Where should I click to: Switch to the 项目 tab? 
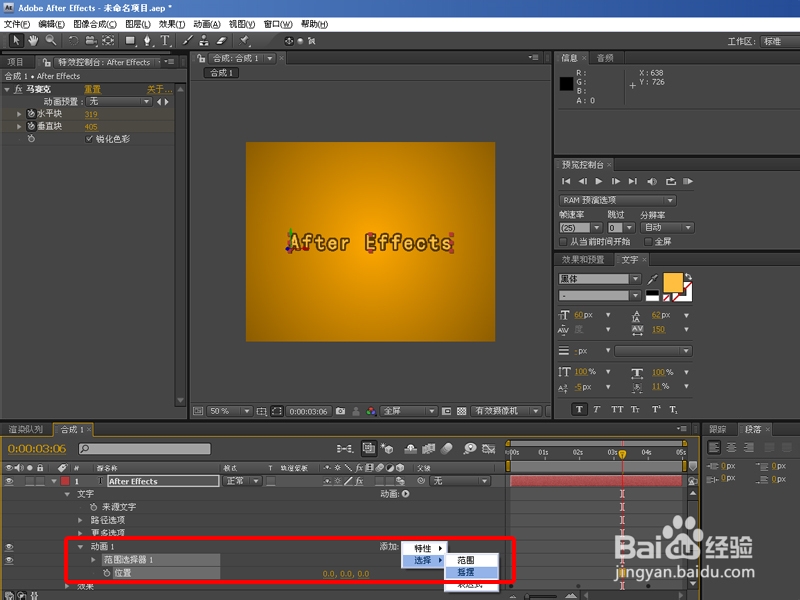click(x=15, y=62)
